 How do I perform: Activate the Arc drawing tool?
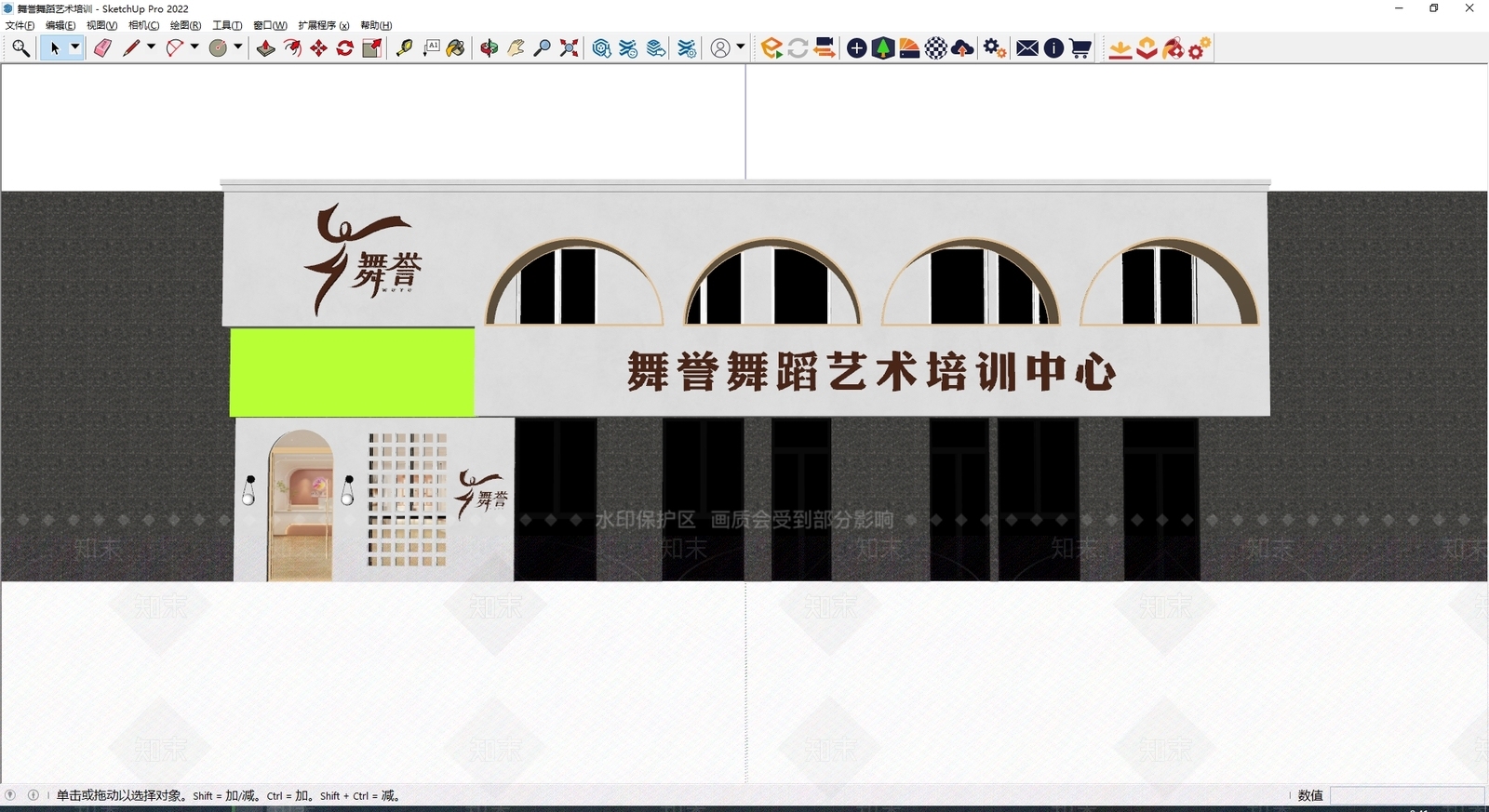(175, 48)
